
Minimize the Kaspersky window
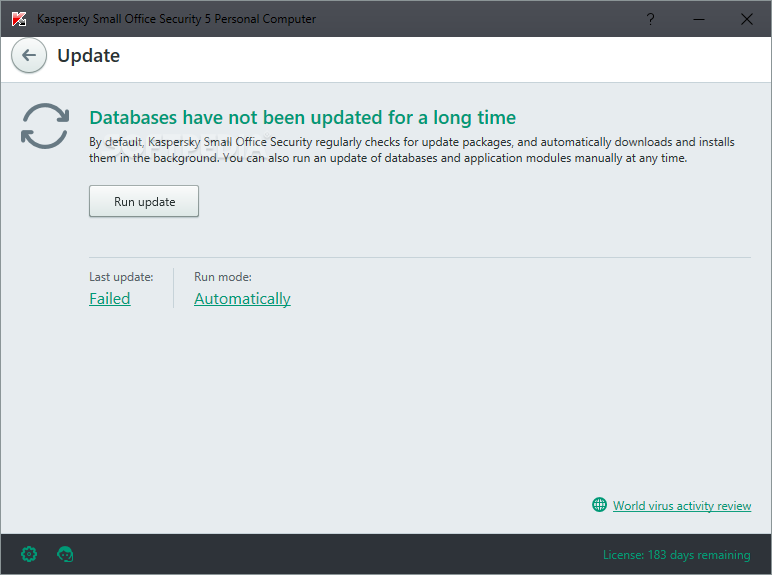[699, 19]
